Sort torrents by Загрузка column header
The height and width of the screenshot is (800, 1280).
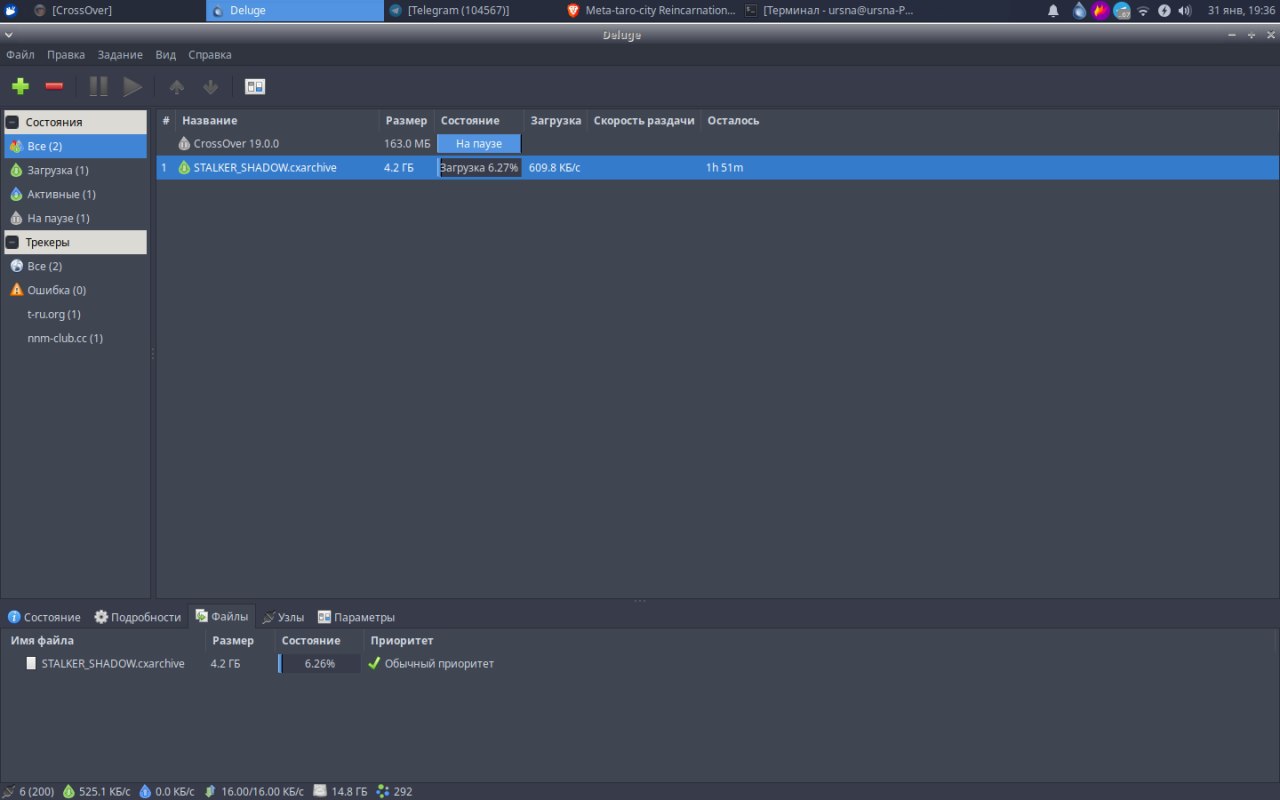click(x=556, y=120)
